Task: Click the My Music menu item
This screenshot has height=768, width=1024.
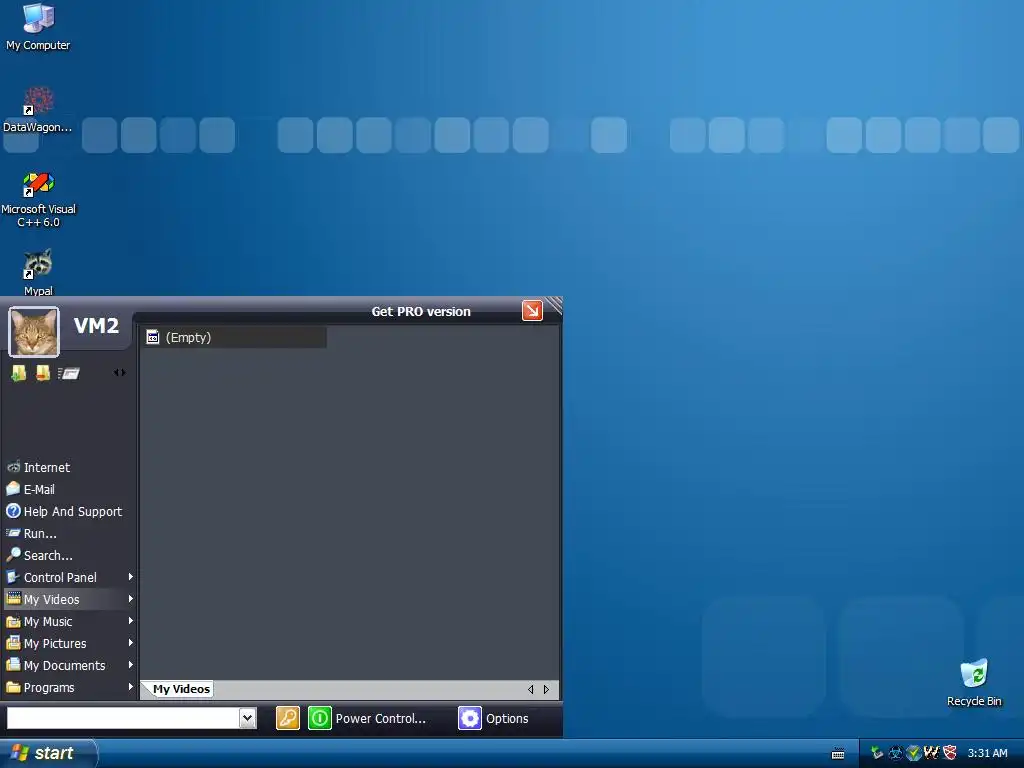Action: click(69, 621)
